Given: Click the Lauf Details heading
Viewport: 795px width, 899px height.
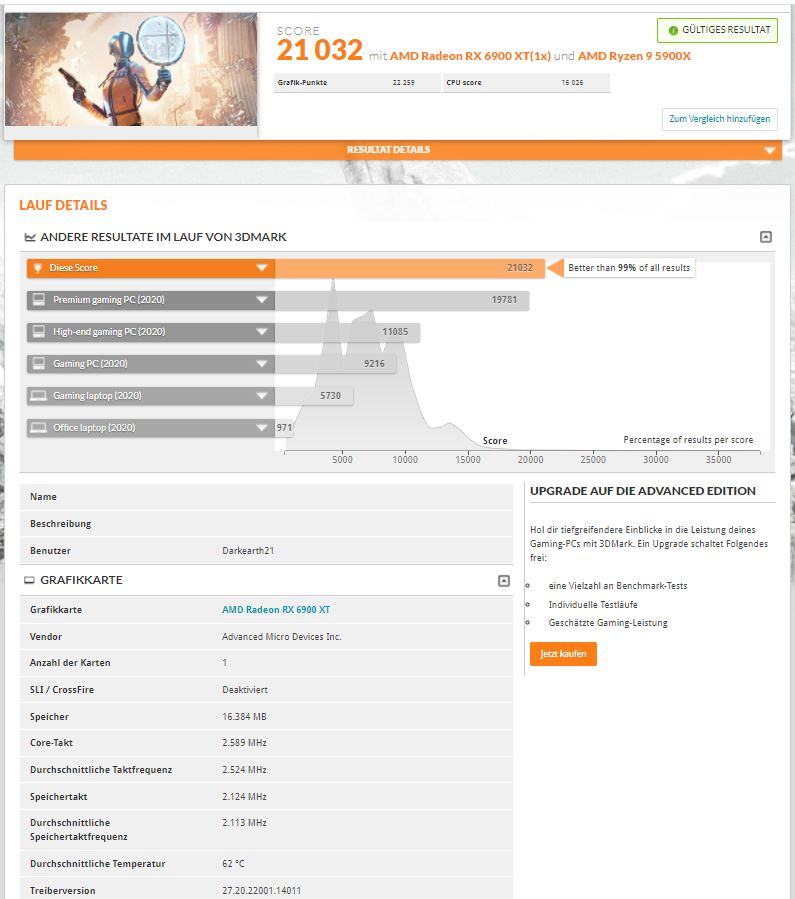Looking at the screenshot, I should pos(63,205).
